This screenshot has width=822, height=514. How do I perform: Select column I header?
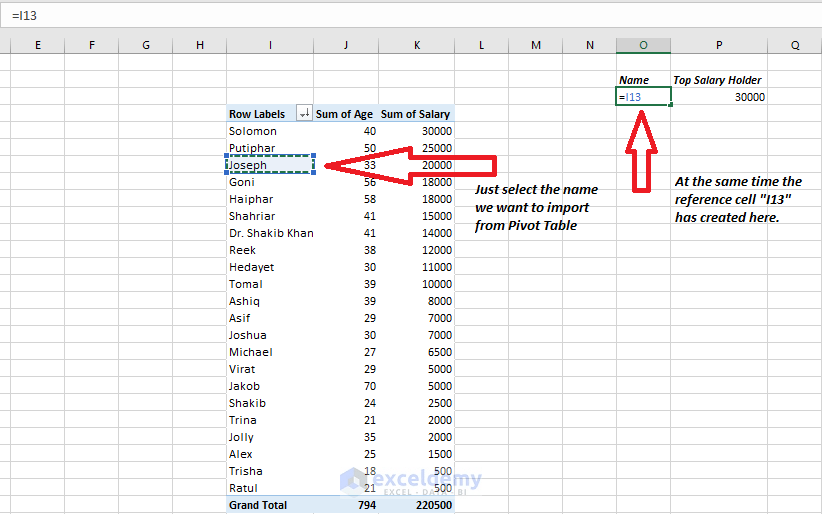click(x=270, y=45)
